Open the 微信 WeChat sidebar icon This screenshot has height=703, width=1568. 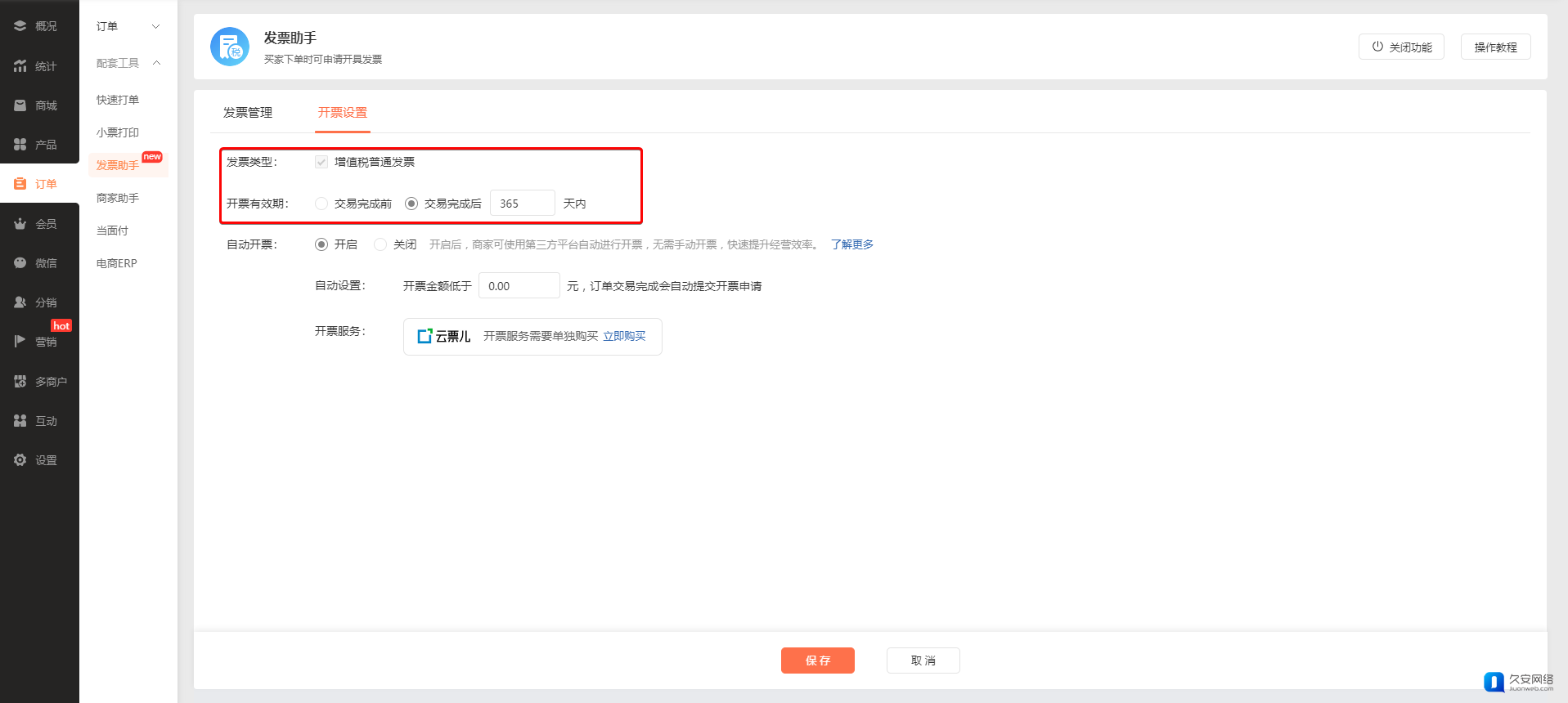click(20, 263)
